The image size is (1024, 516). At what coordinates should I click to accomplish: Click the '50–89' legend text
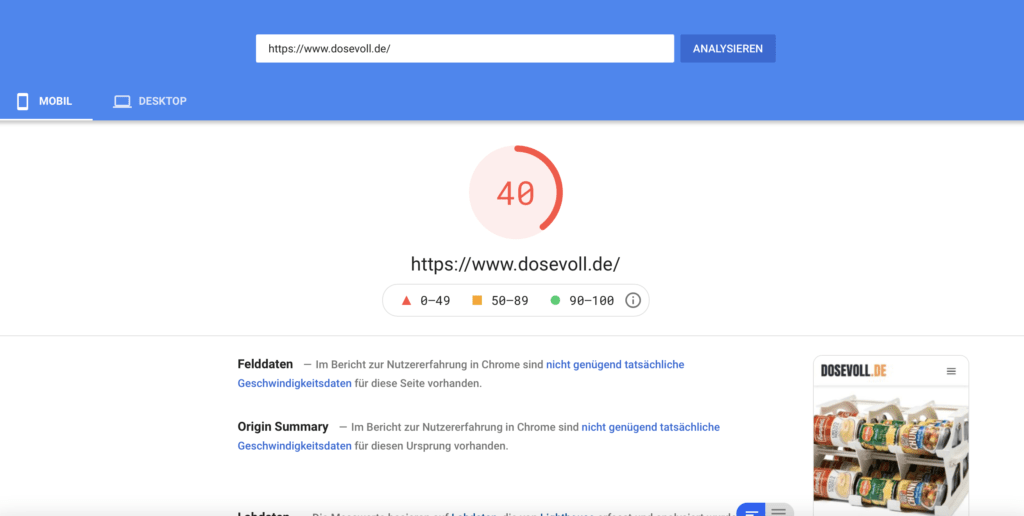(x=509, y=300)
